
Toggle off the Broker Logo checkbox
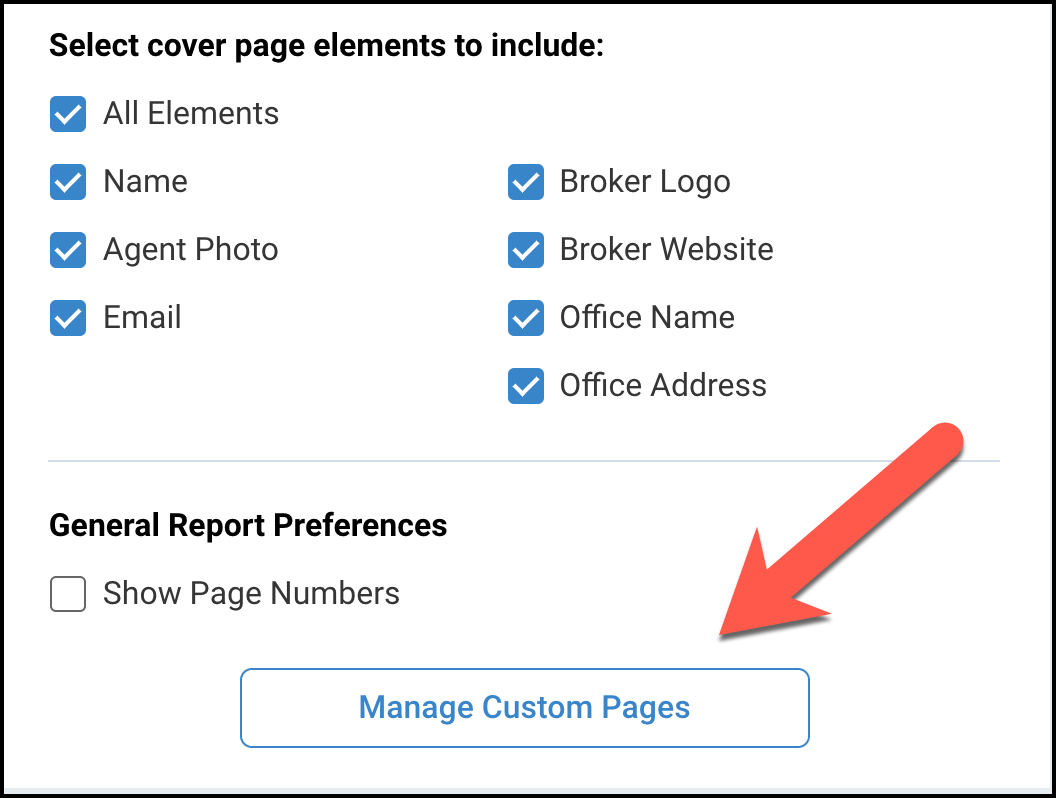(x=526, y=182)
